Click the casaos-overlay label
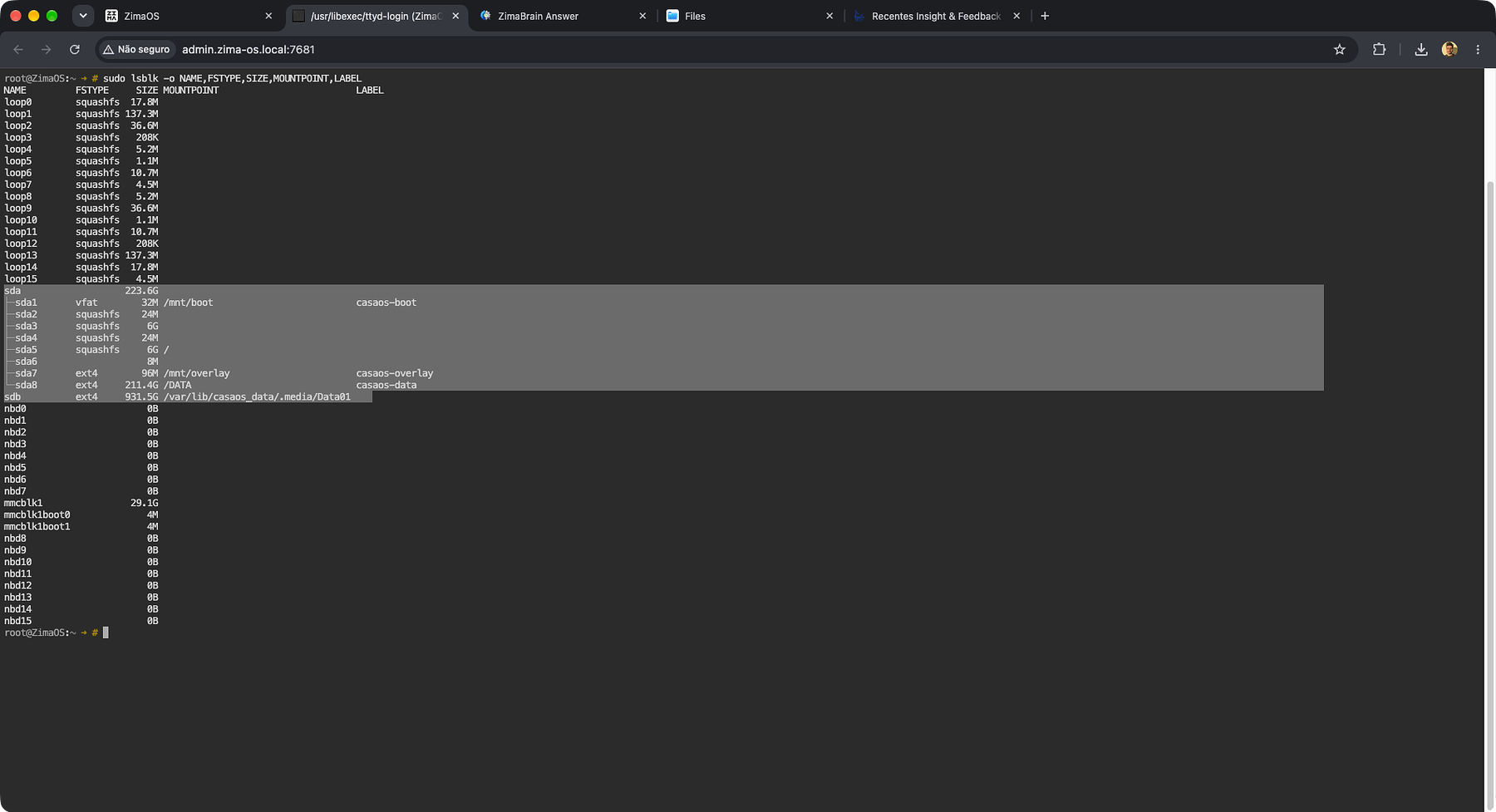The width and height of the screenshot is (1496, 812). pos(395,373)
